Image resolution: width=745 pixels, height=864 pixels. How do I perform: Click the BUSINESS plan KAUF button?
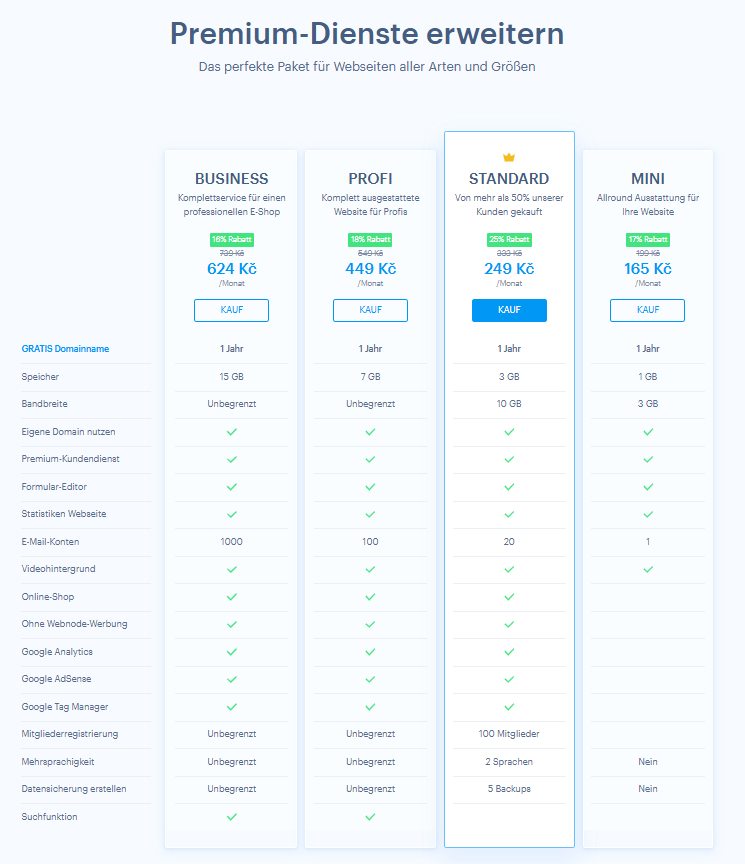tap(231, 310)
